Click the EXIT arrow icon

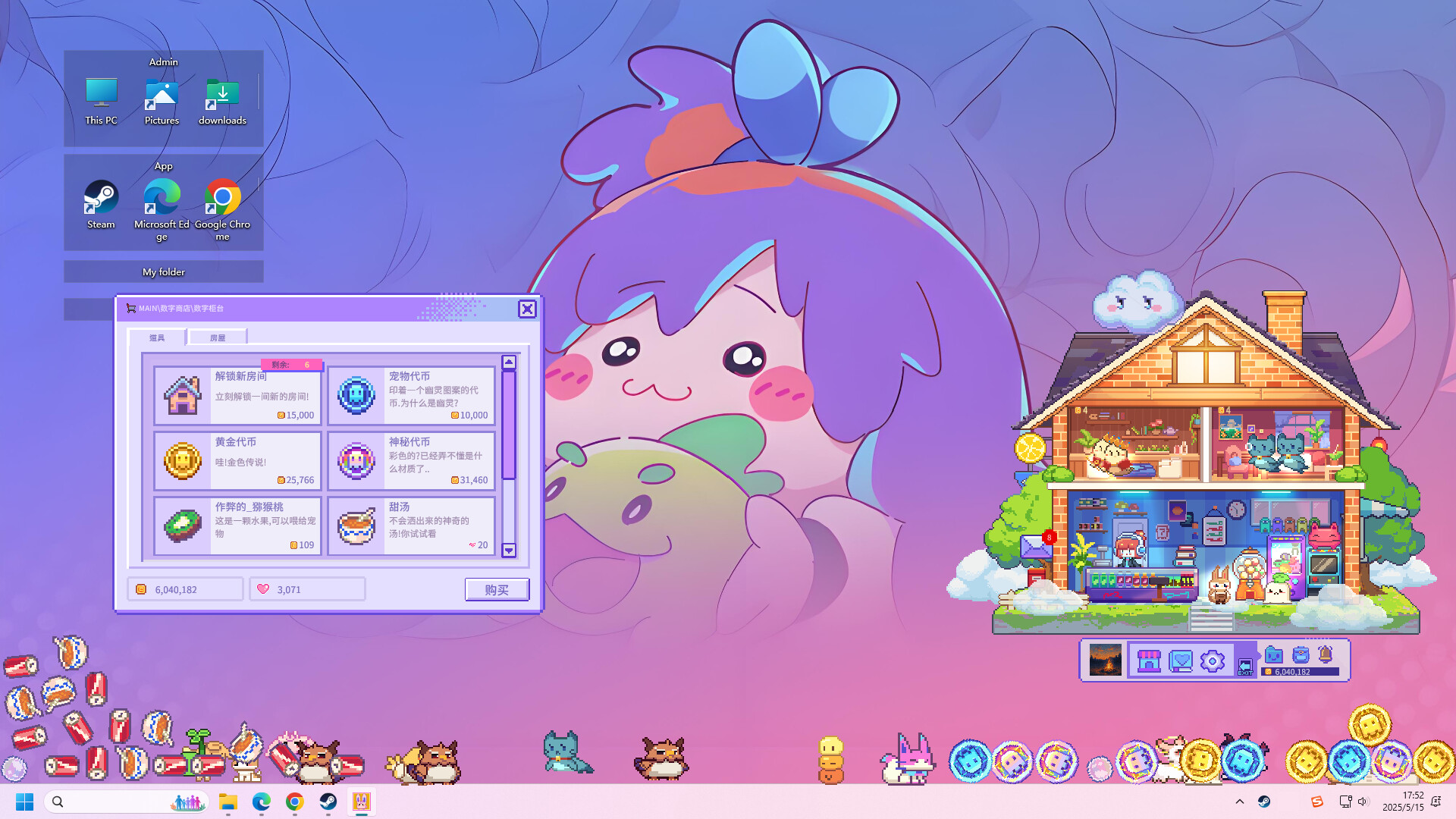(1245, 667)
